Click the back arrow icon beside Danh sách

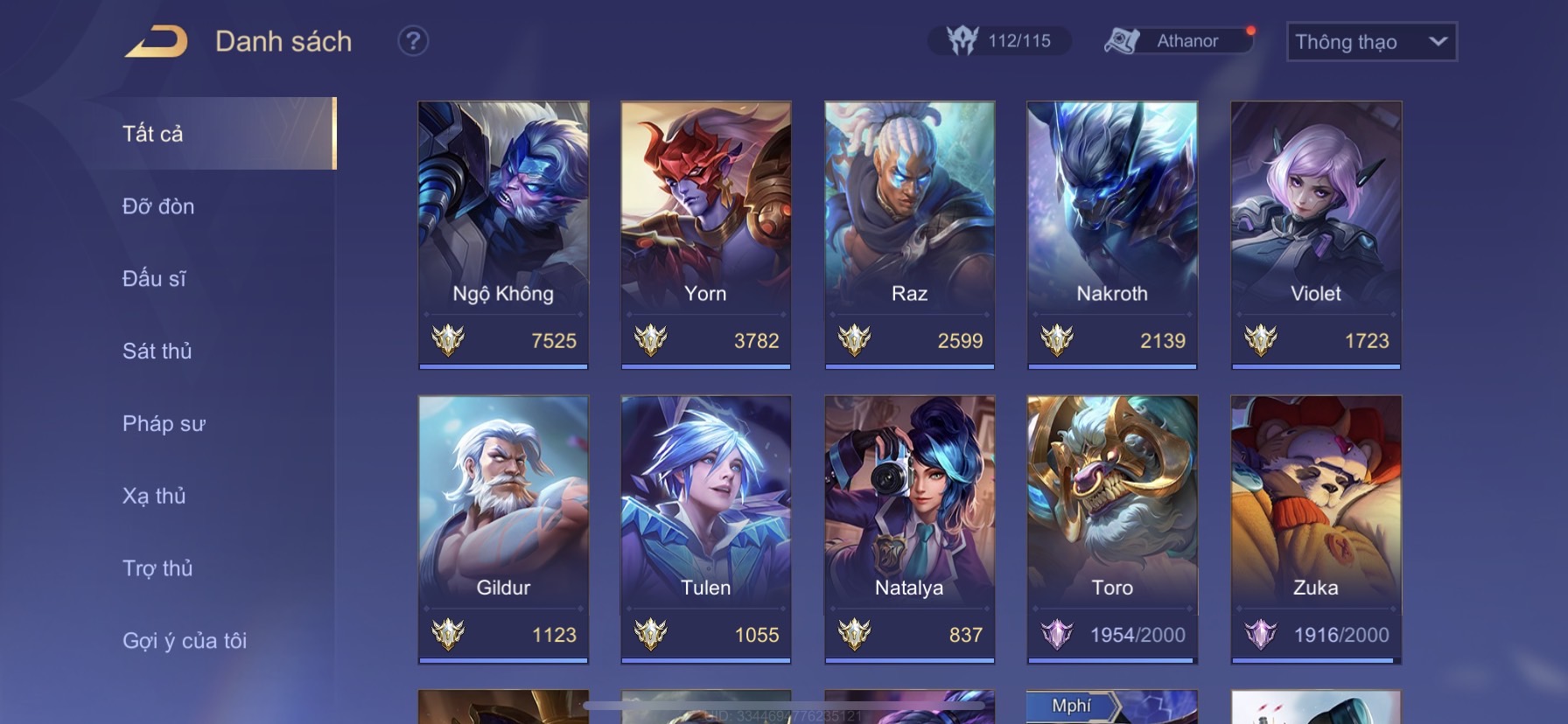[x=157, y=41]
